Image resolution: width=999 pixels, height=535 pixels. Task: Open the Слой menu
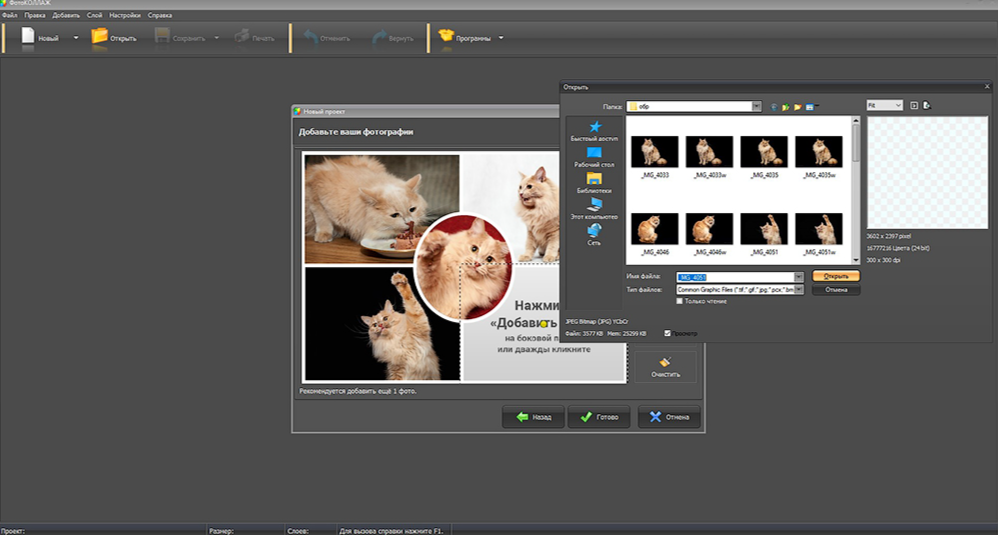point(94,15)
